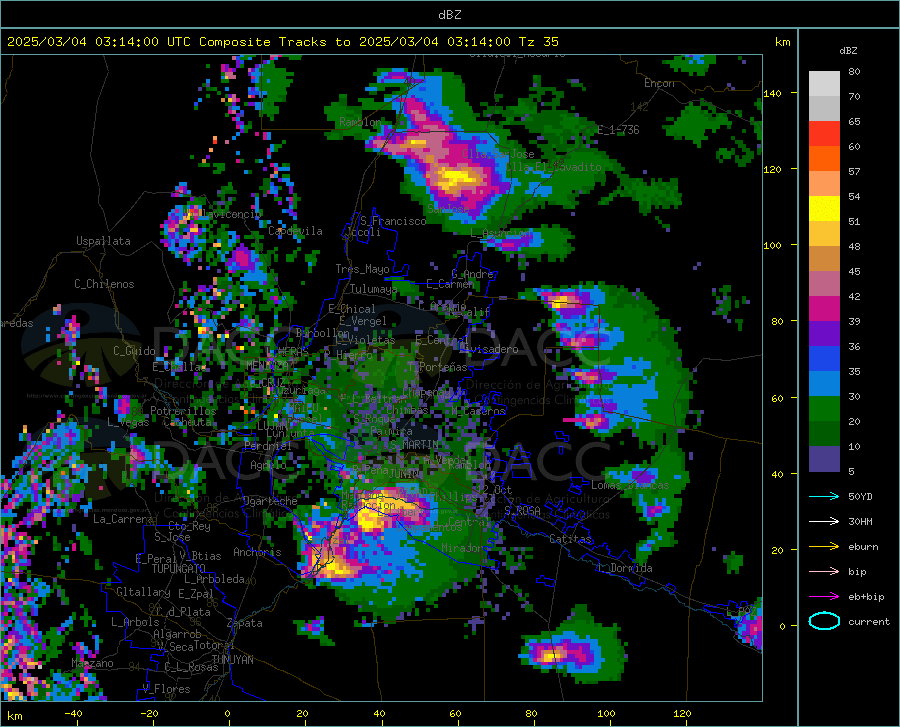Click the Capdevila place label

[295, 231]
